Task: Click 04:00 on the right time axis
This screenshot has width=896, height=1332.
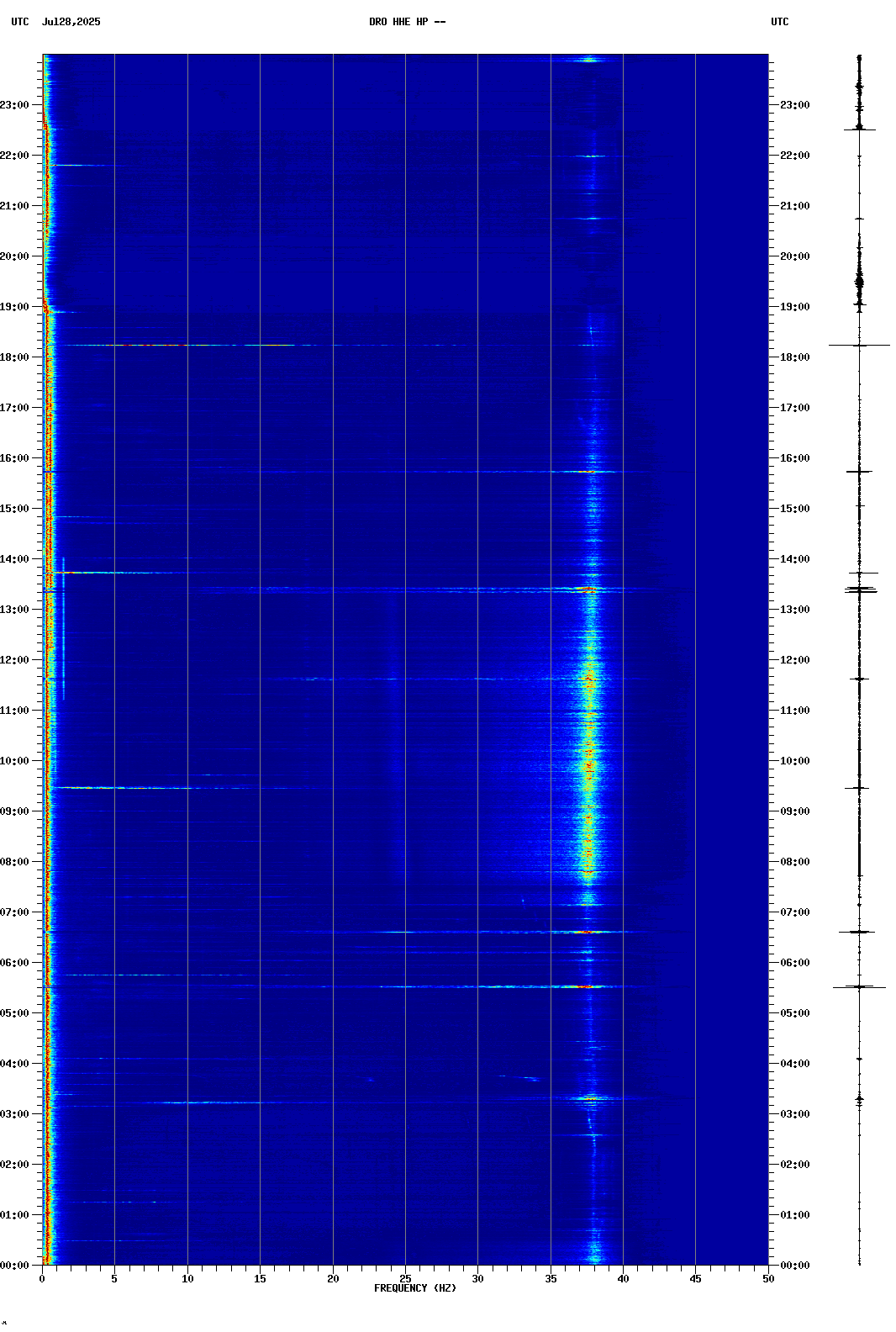Action: (x=795, y=1064)
